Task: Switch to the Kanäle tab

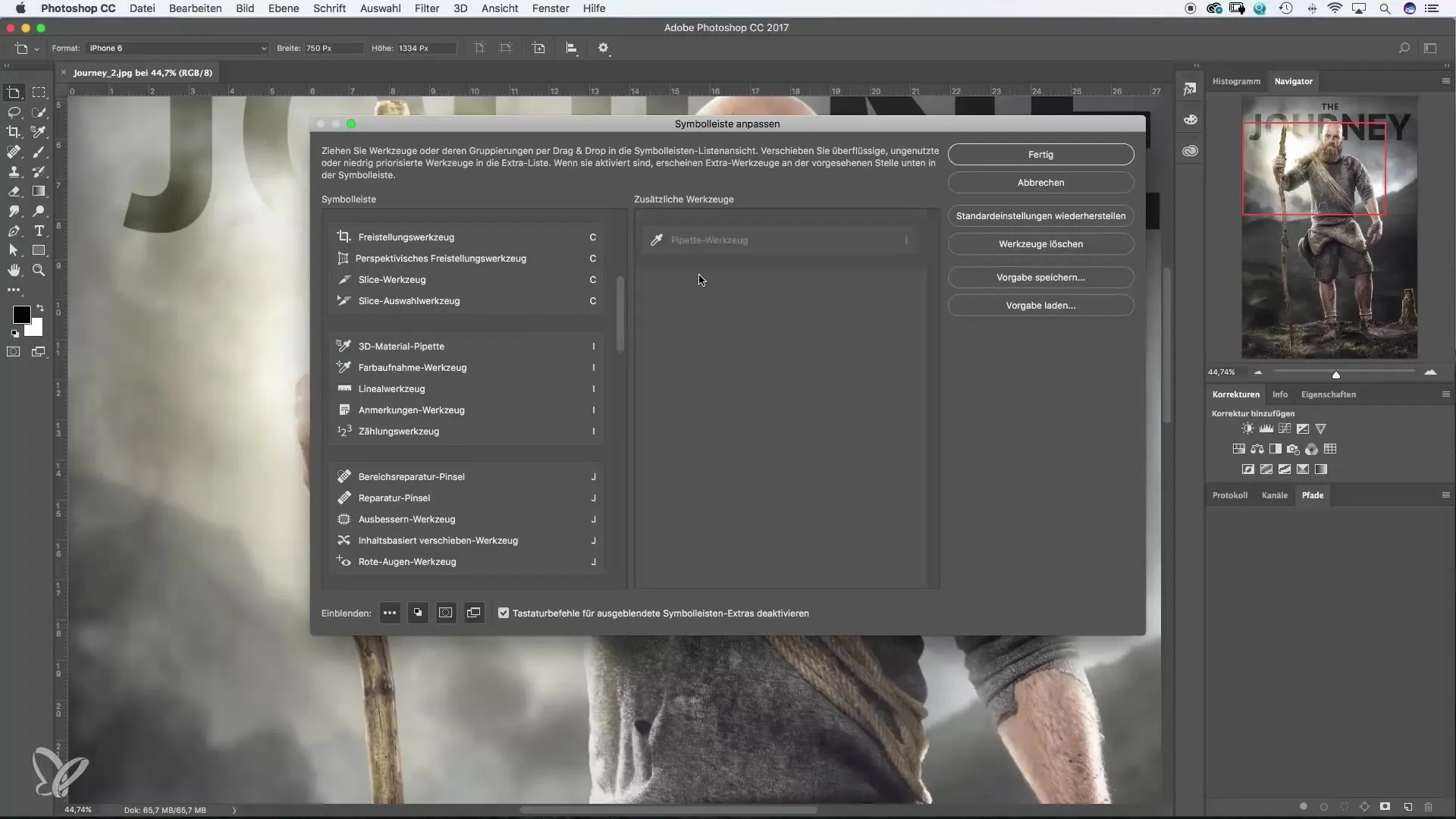Action: point(1275,495)
